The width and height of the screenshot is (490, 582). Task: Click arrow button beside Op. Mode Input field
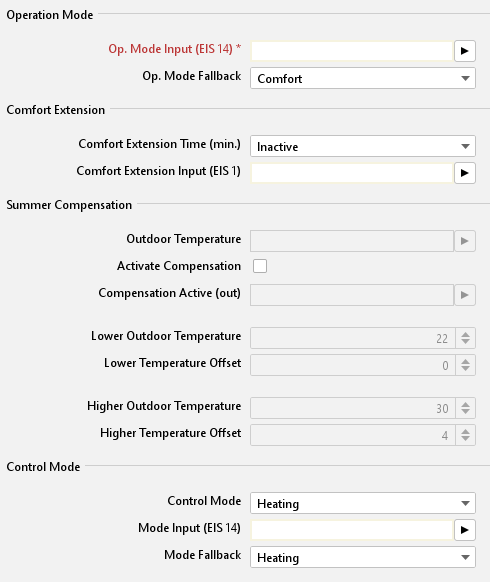(x=465, y=51)
